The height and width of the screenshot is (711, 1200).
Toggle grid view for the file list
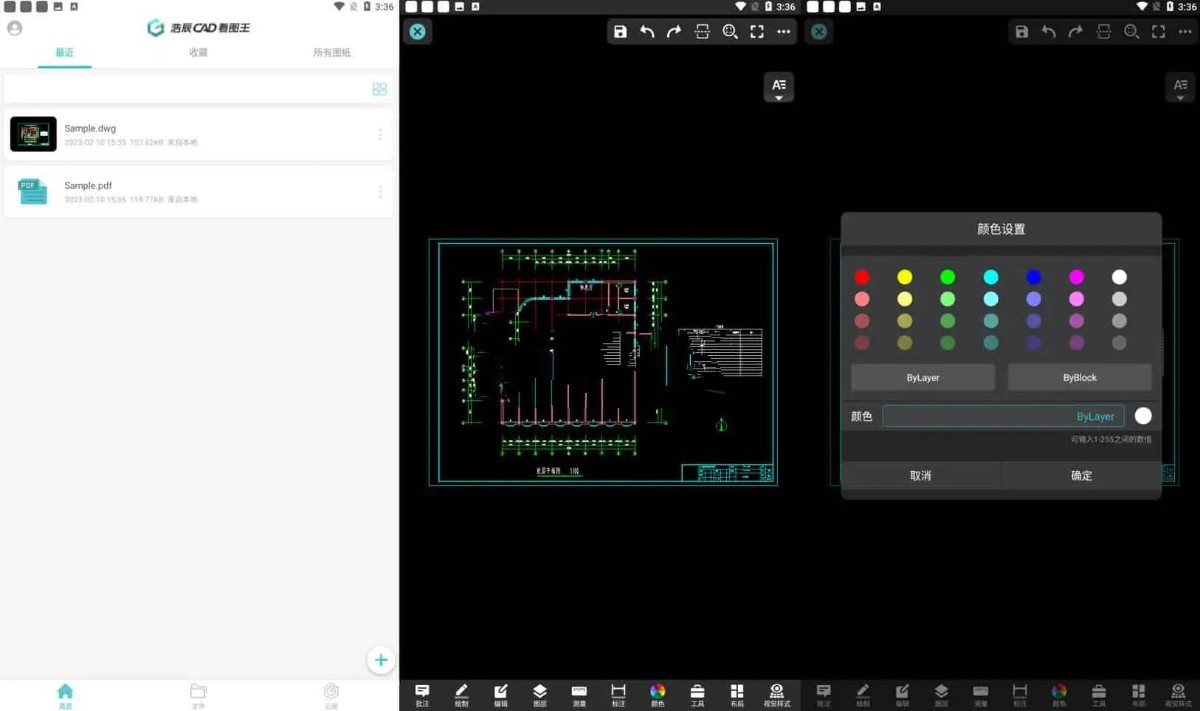[379, 89]
